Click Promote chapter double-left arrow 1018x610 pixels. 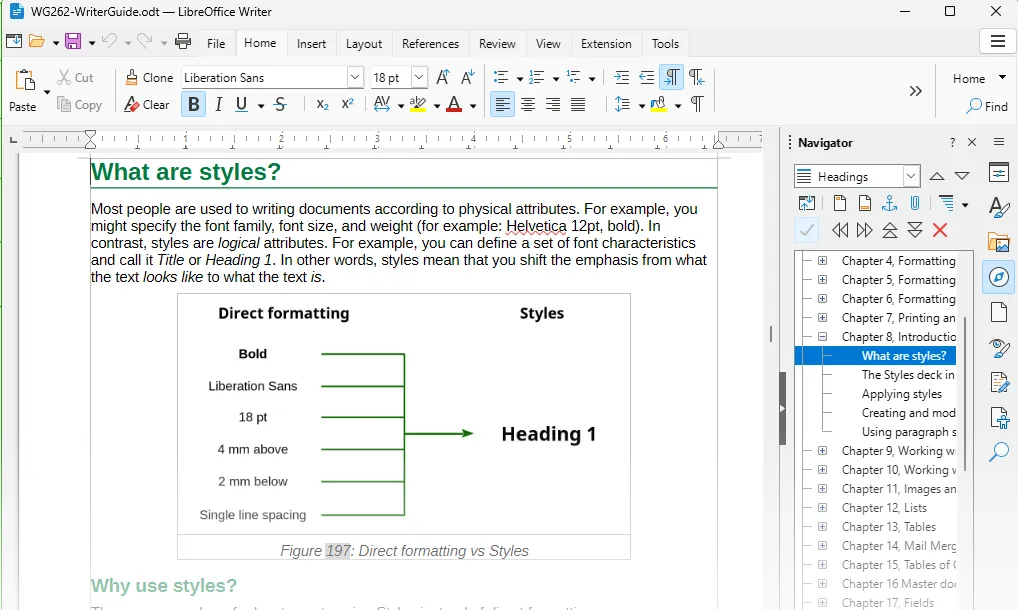[840, 230]
